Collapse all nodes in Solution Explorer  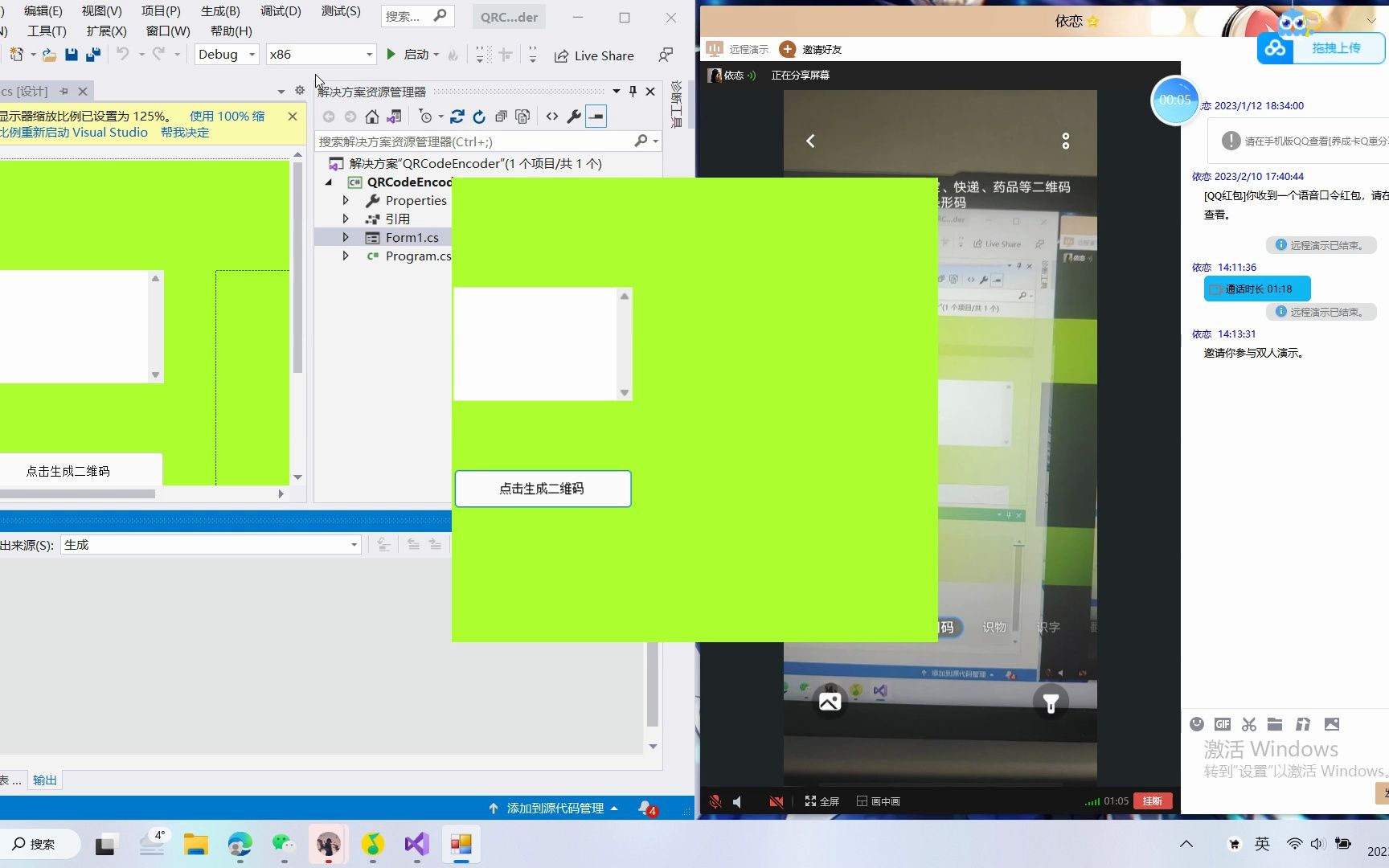pyautogui.click(x=502, y=117)
